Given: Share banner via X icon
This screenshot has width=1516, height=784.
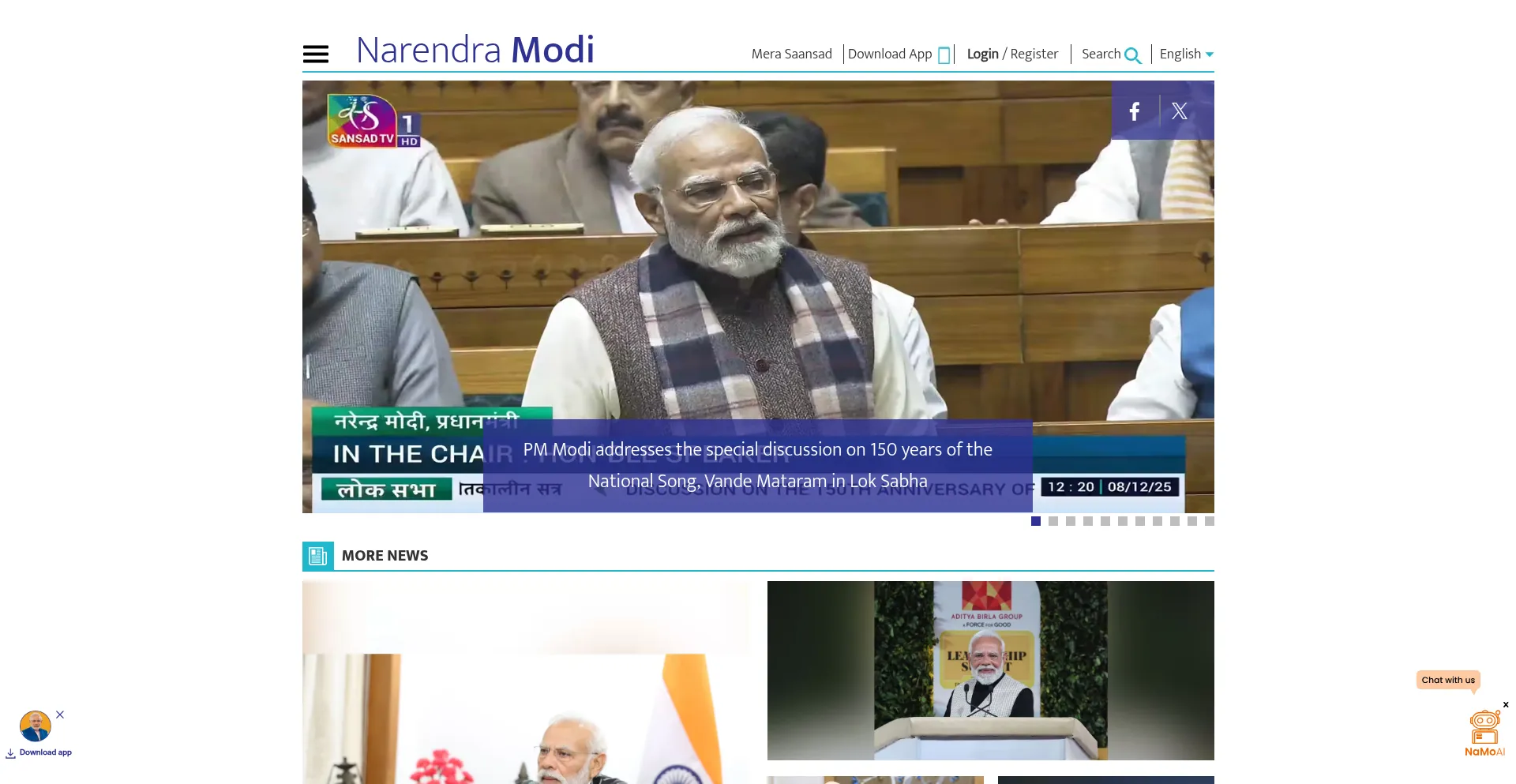Looking at the screenshot, I should coord(1180,111).
